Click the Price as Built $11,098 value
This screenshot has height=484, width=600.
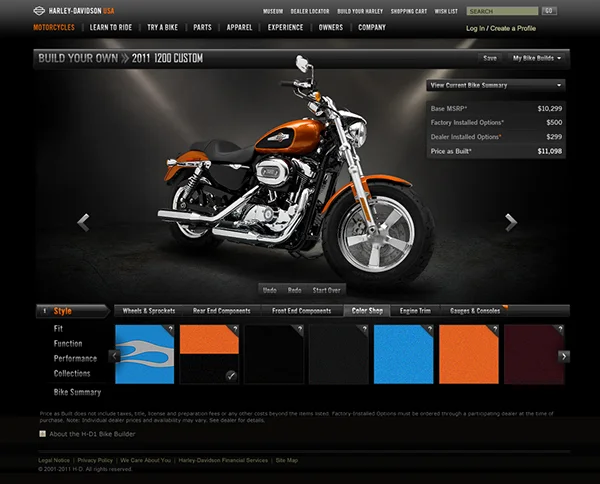[x=549, y=151]
